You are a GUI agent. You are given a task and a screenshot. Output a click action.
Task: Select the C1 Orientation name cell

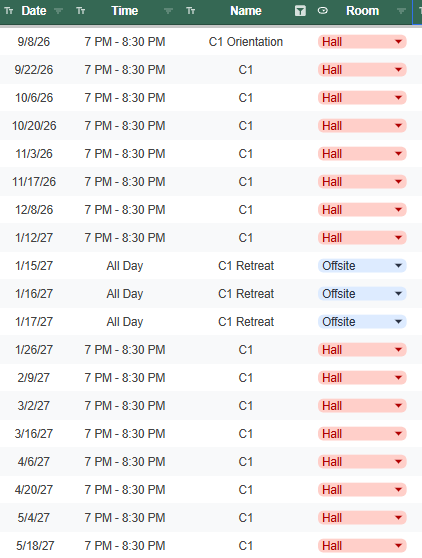tap(246, 42)
